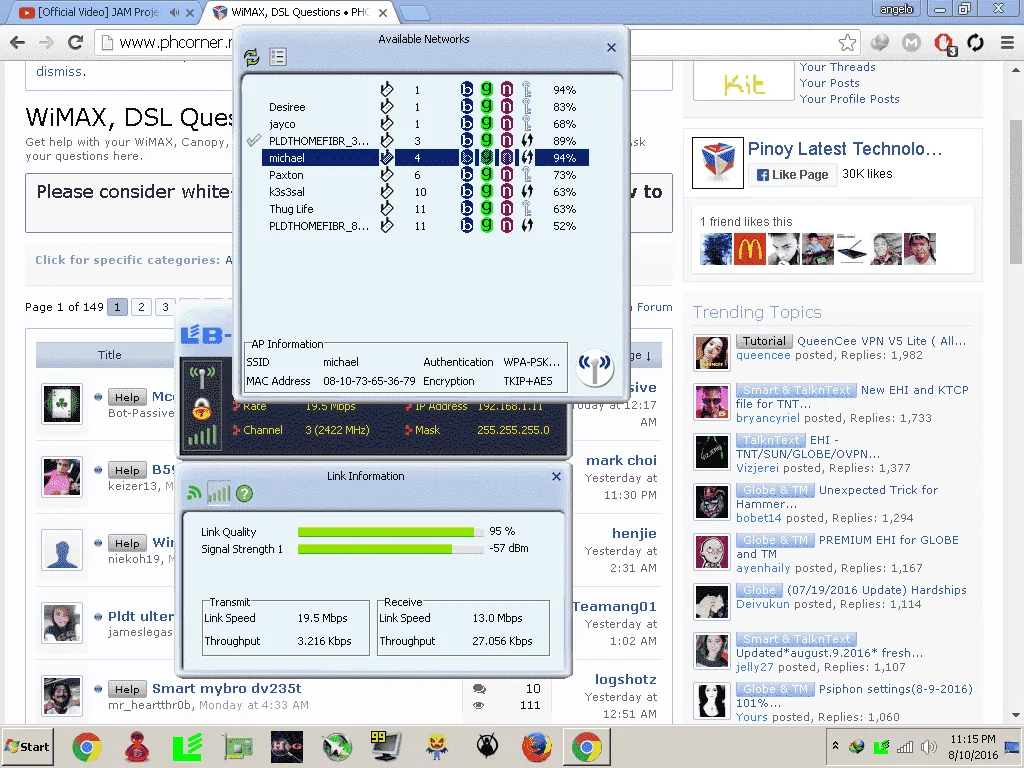
Task: Show hidden system tray icons
Action: coord(835,746)
